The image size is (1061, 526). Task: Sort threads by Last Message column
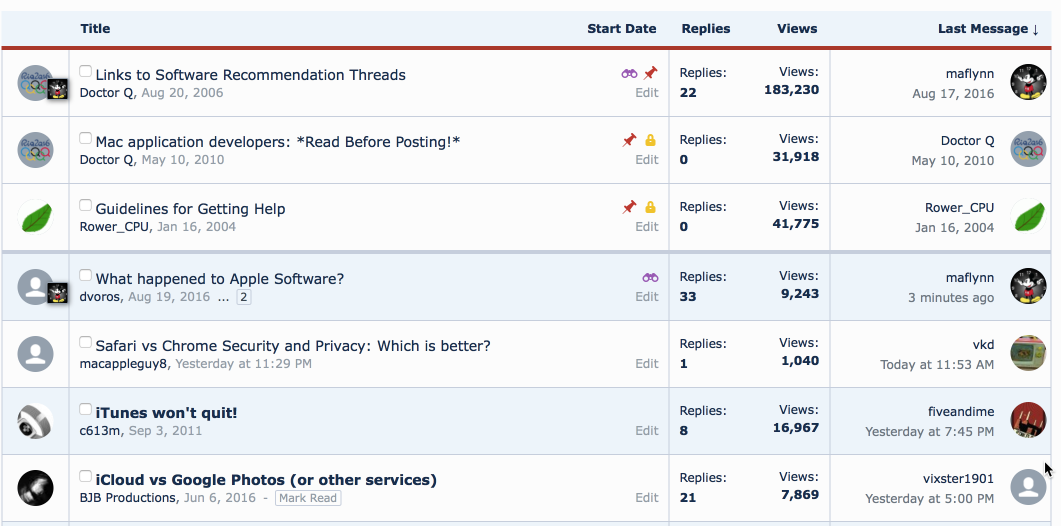987,29
